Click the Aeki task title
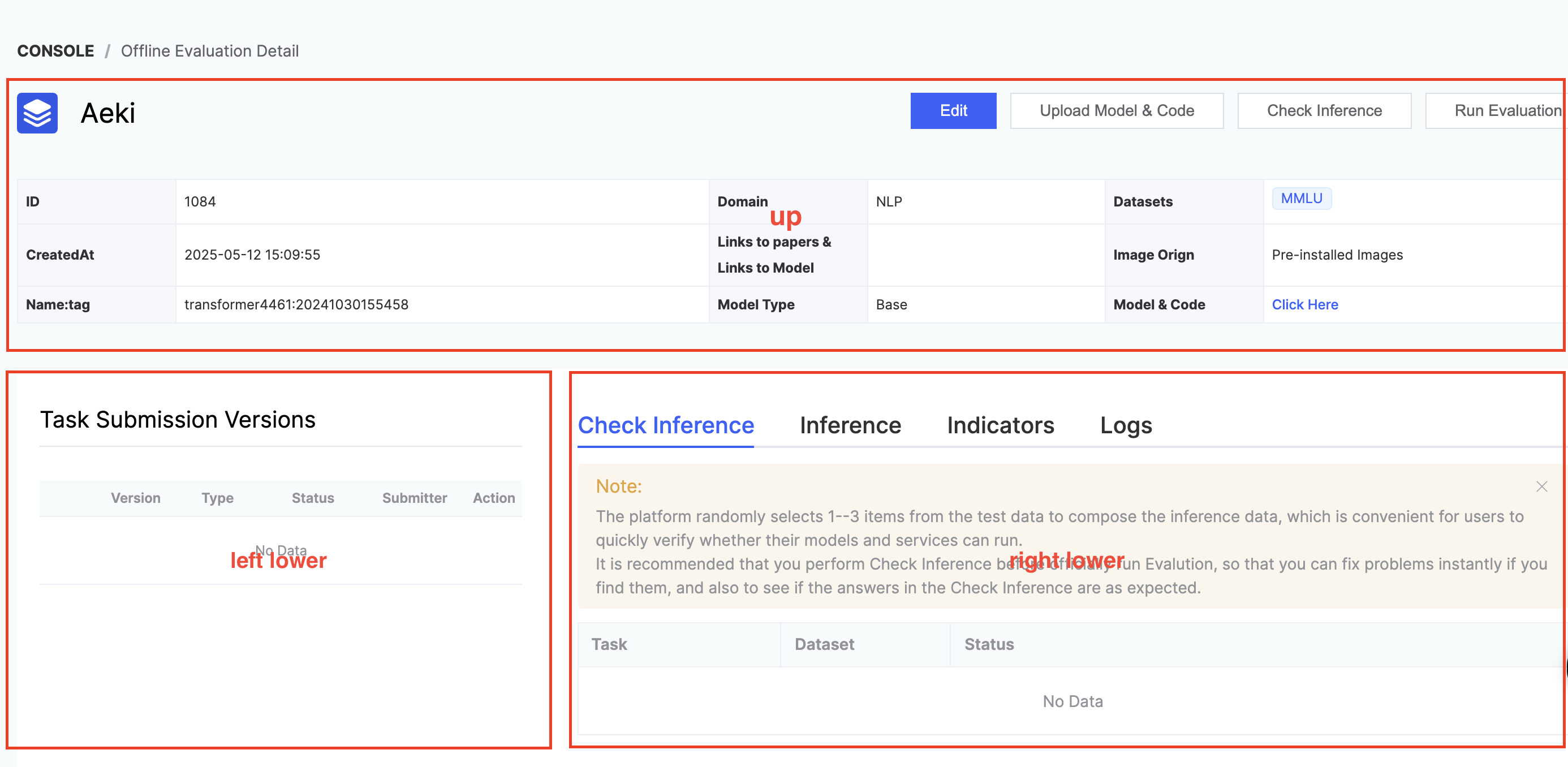Screen dimensions: 1568x767 (107, 113)
